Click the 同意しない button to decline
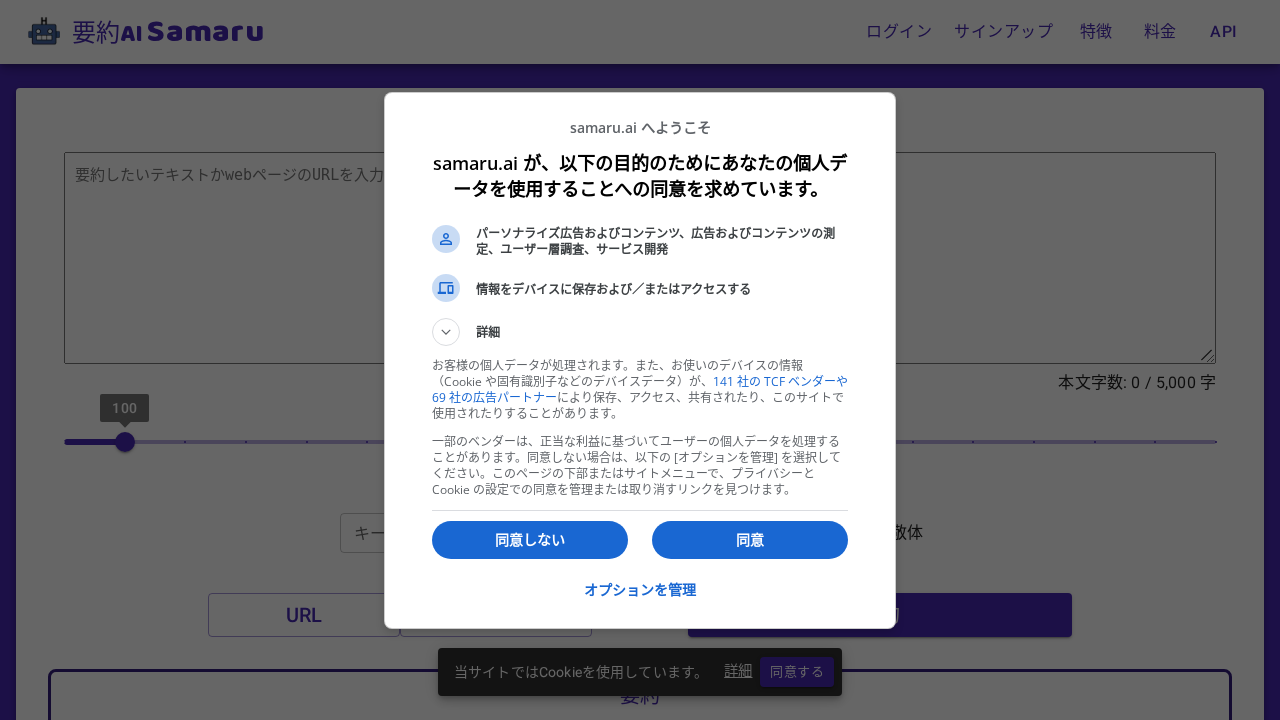 point(529,540)
